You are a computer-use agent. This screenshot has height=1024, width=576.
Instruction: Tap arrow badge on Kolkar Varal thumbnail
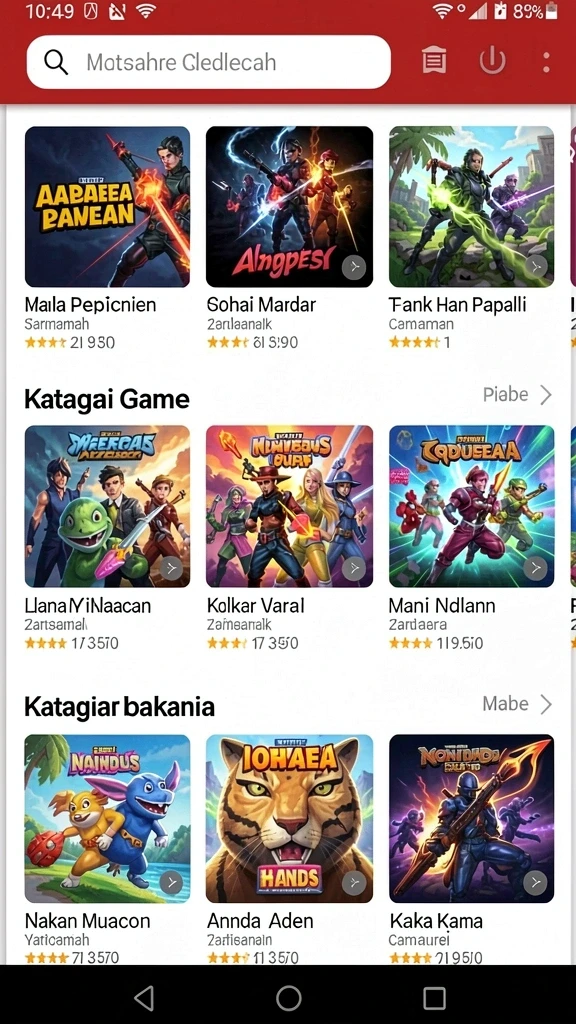354,568
